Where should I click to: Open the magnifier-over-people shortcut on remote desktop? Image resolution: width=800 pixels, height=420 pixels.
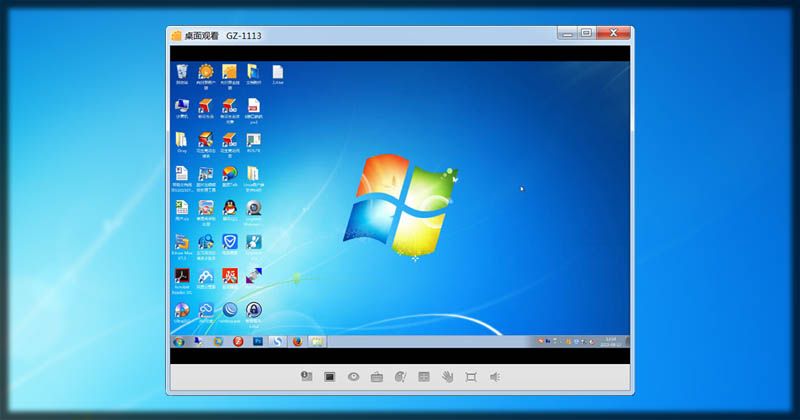pos(206,241)
